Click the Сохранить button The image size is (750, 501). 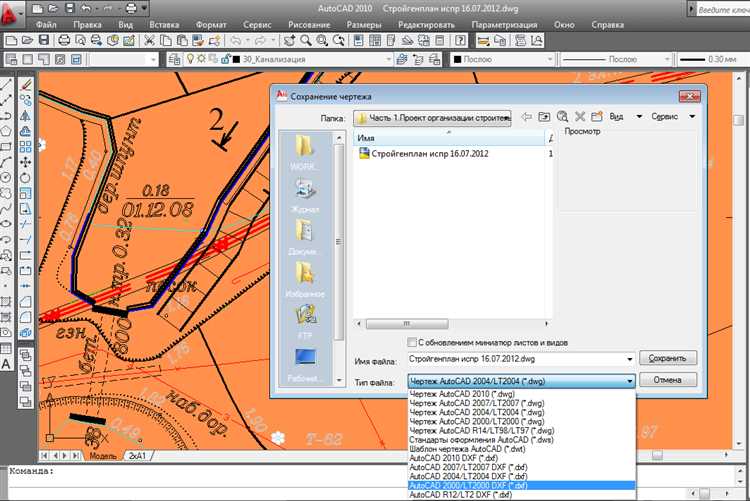(668, 358)
